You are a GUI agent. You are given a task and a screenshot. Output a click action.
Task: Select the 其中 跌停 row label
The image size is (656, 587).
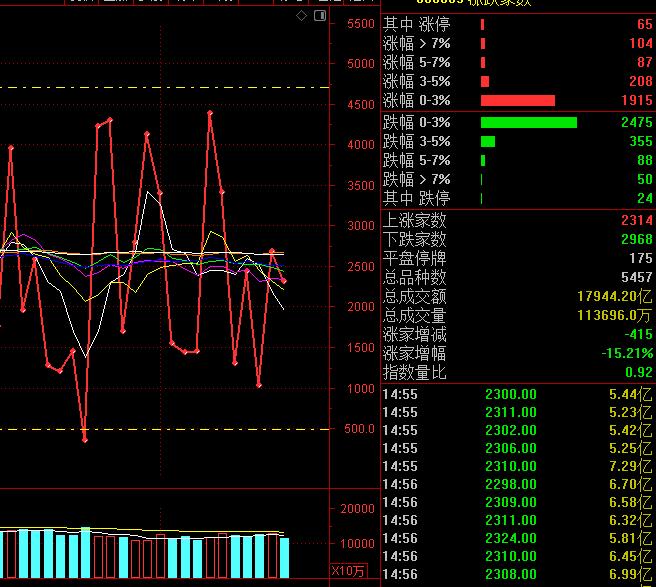click(417, 198)
